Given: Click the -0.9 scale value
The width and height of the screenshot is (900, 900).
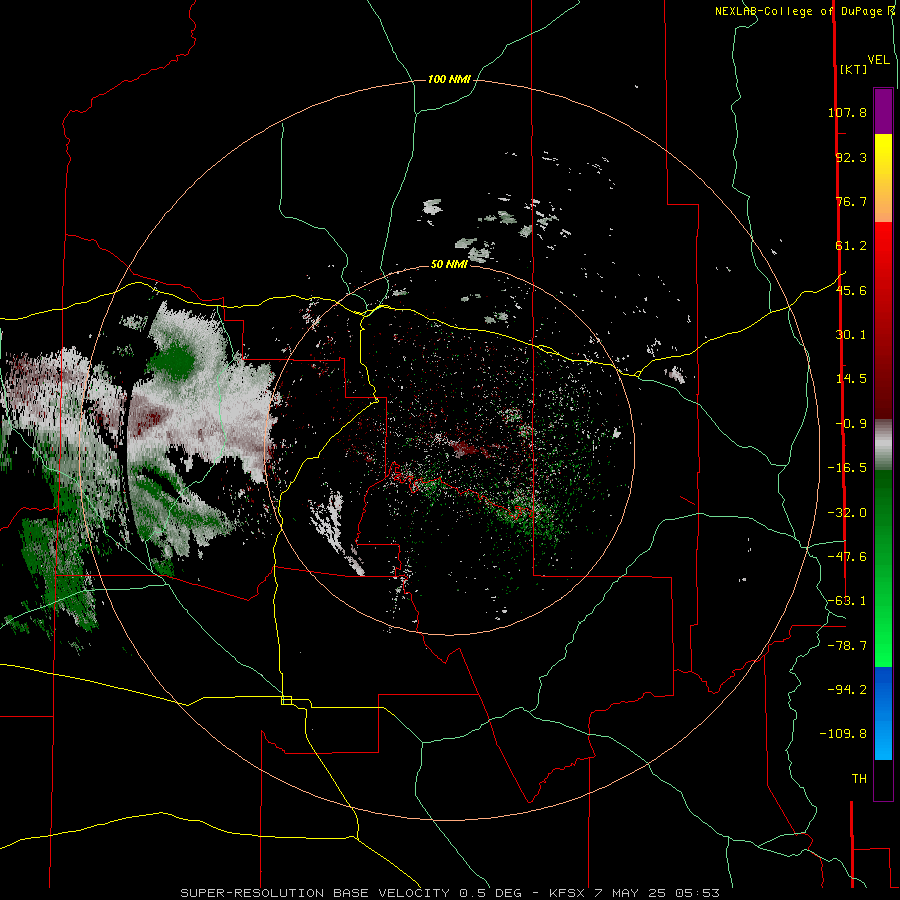Looking at the screenshot, I should 851,424.
